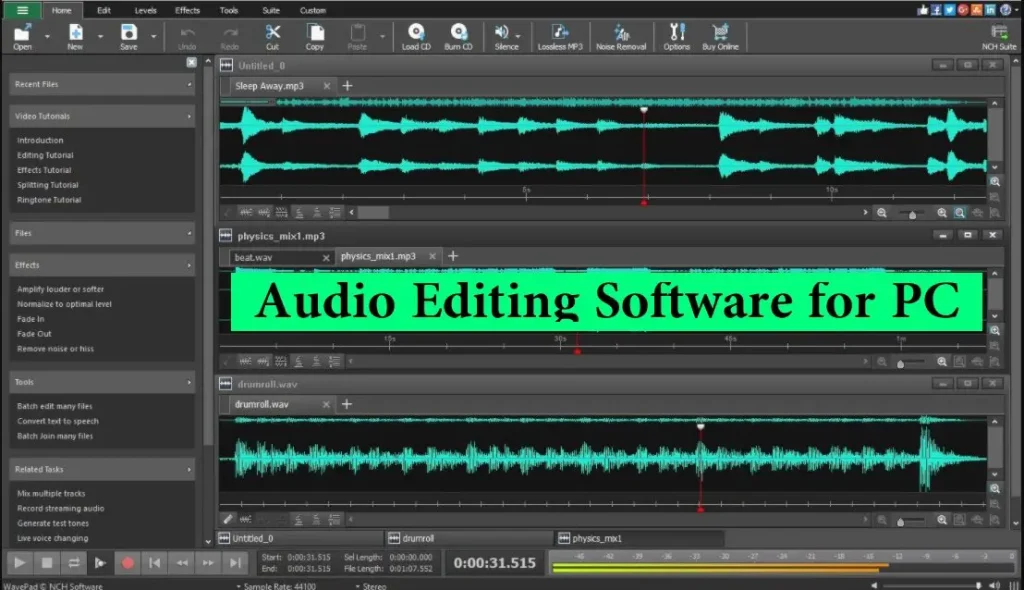Click Convert text to speech link

57,421
